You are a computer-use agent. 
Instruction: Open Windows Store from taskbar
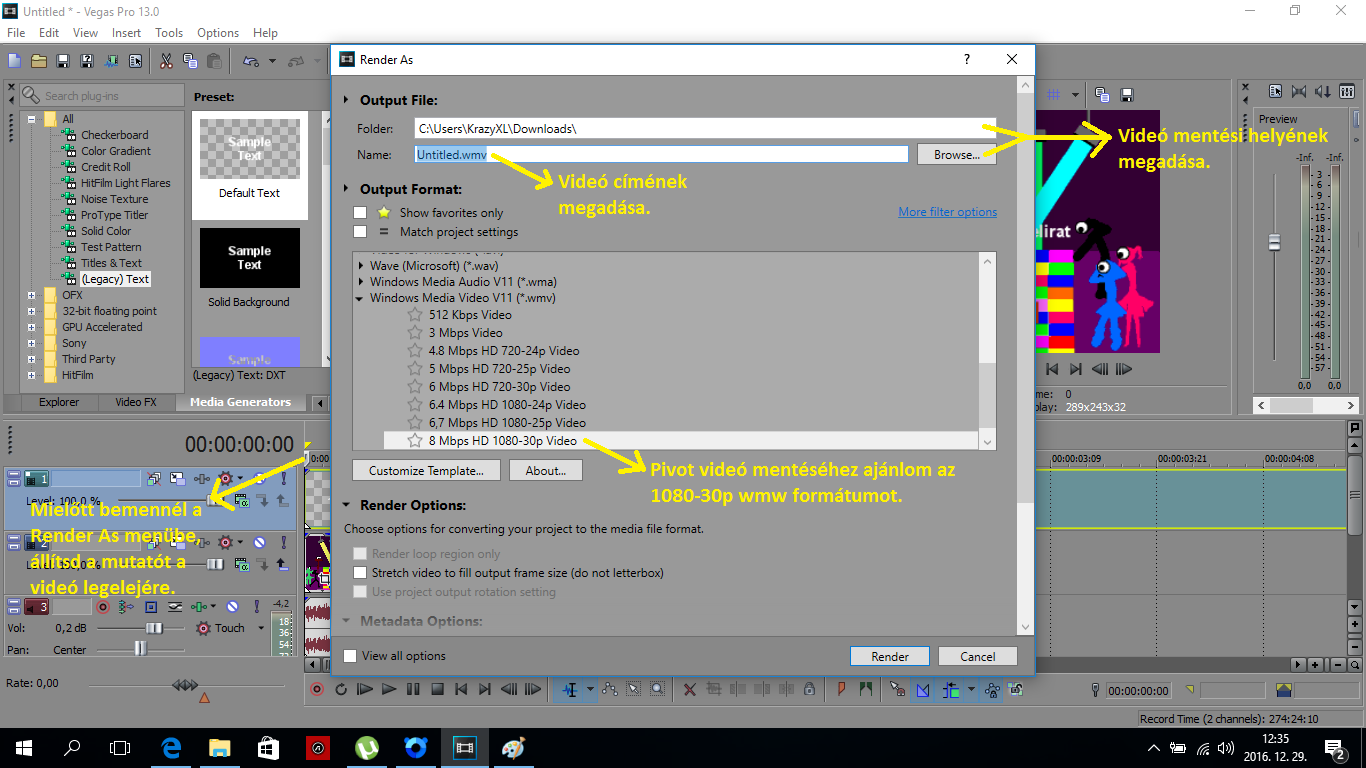click(x=269, y=748)
